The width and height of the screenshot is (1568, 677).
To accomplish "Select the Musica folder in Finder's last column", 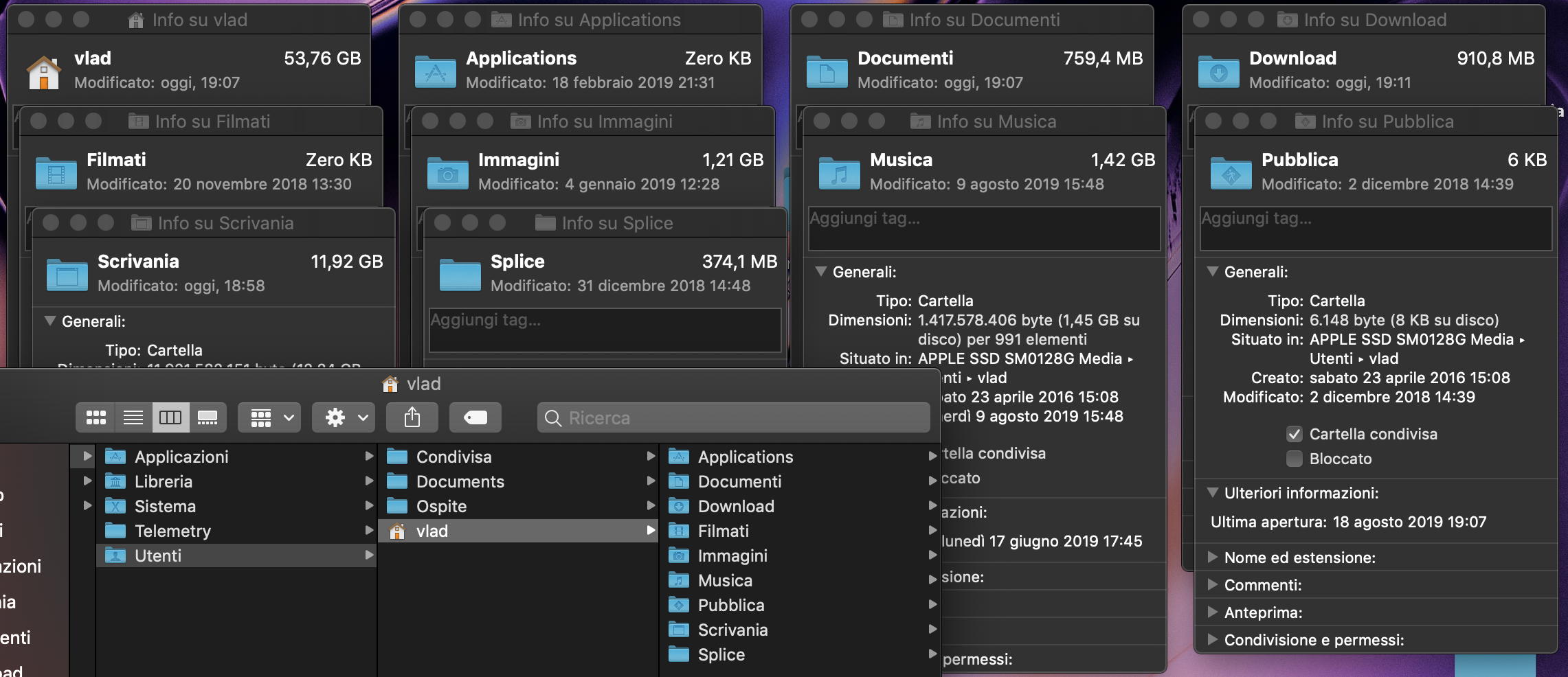I will click(x=800, y=580).
